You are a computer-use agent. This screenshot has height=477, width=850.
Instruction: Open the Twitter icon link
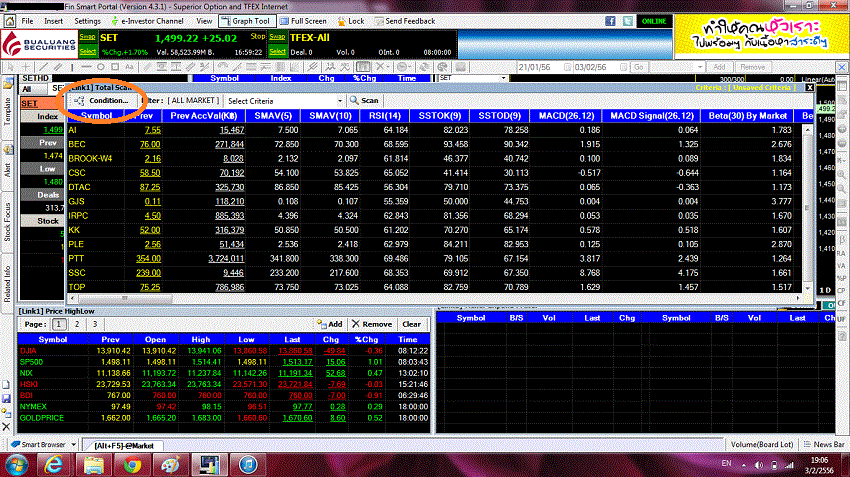click(x=627, y=21)
